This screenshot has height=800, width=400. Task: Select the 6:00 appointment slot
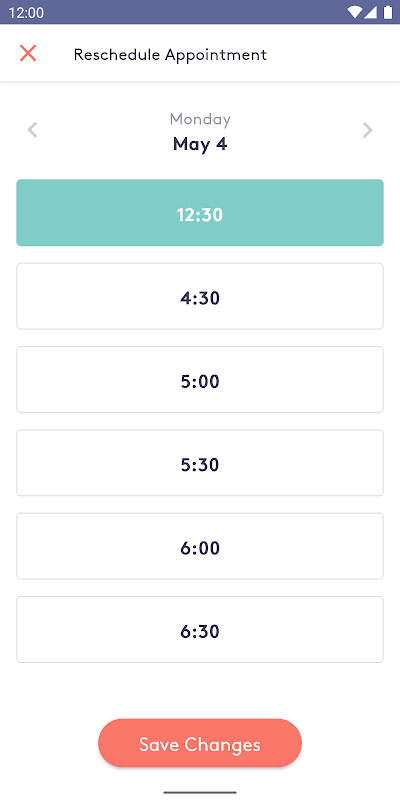pos(200,546)
